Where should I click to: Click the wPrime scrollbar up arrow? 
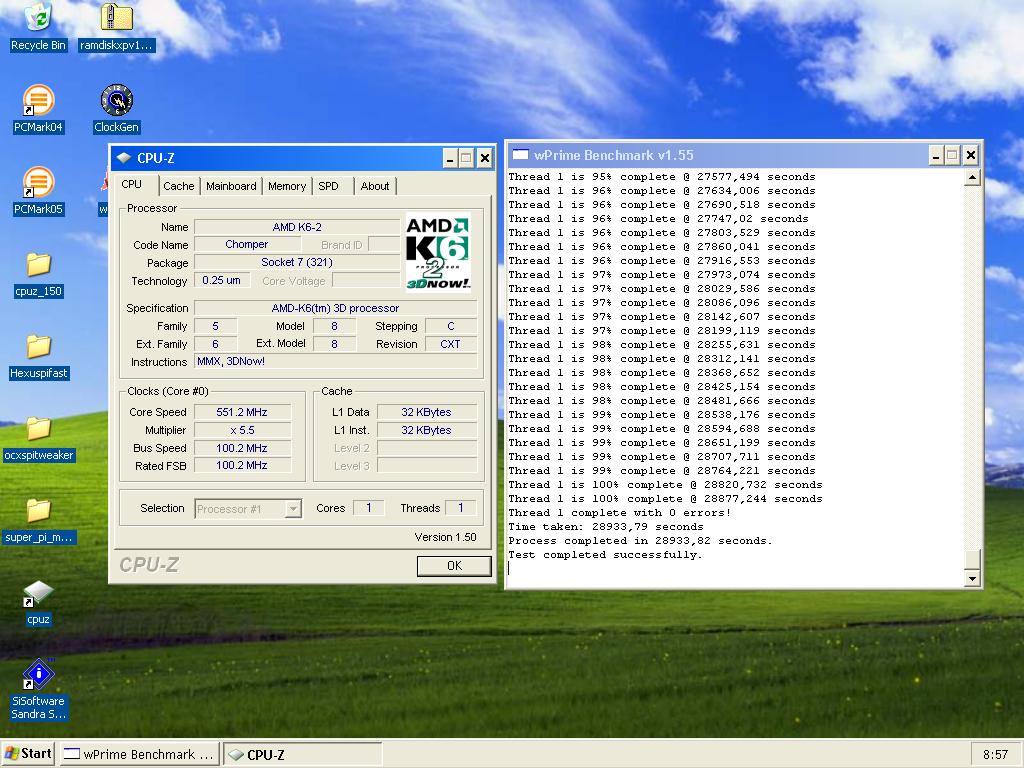click(972, 177)
